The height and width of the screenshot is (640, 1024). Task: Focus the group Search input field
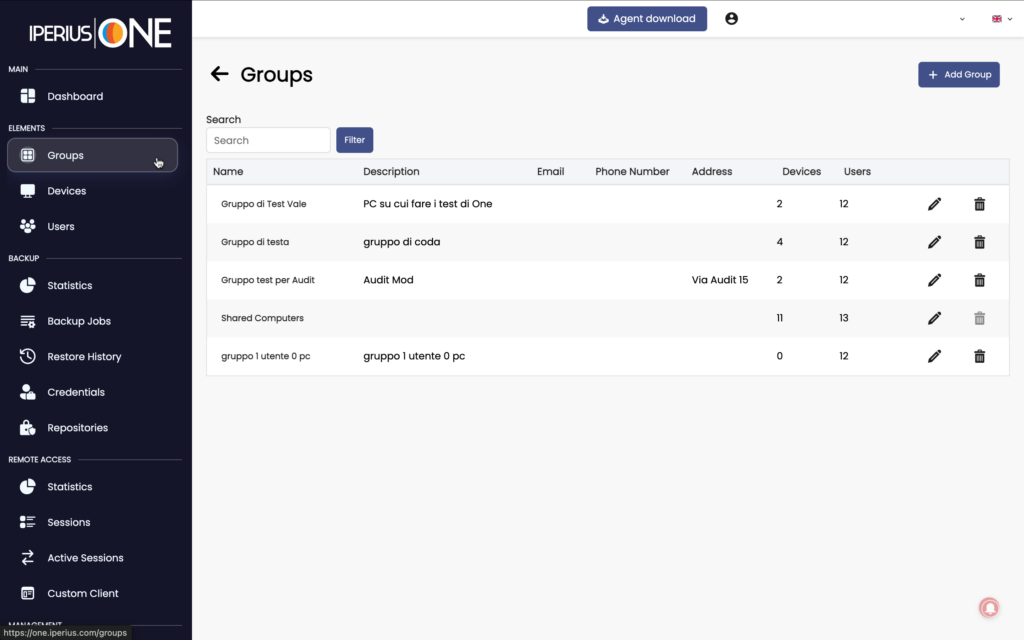pos(268,140)
